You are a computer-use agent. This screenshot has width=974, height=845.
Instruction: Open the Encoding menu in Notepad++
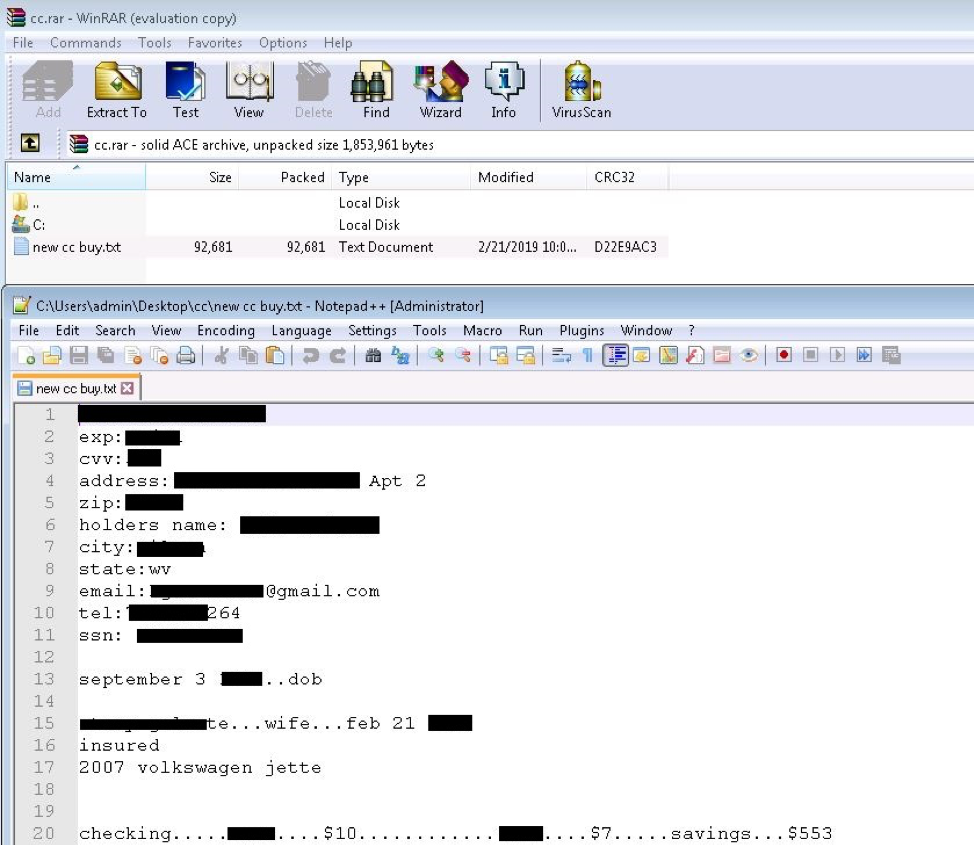tap(225, 330)
